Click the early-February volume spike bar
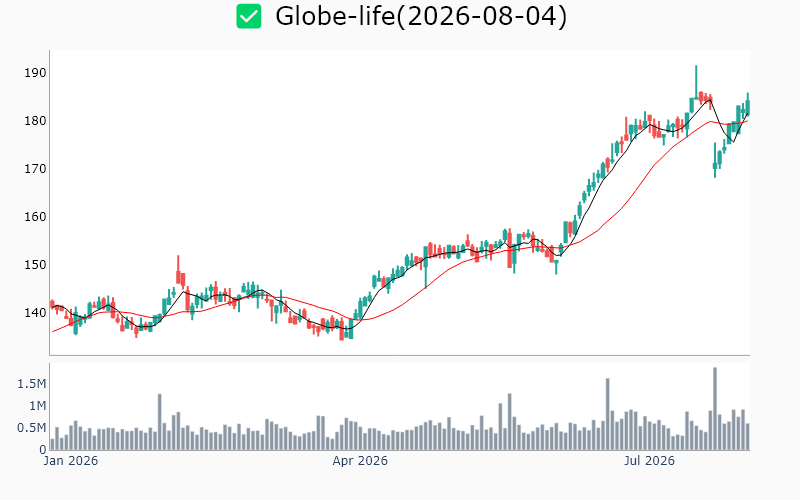800x500 pixels. coord(160,422)
